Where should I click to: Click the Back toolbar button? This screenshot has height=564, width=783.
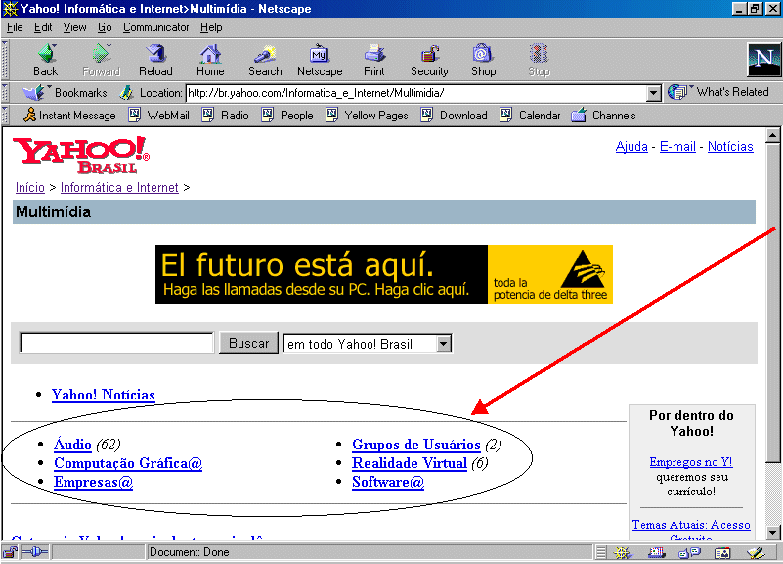click(x=45, y=60)
